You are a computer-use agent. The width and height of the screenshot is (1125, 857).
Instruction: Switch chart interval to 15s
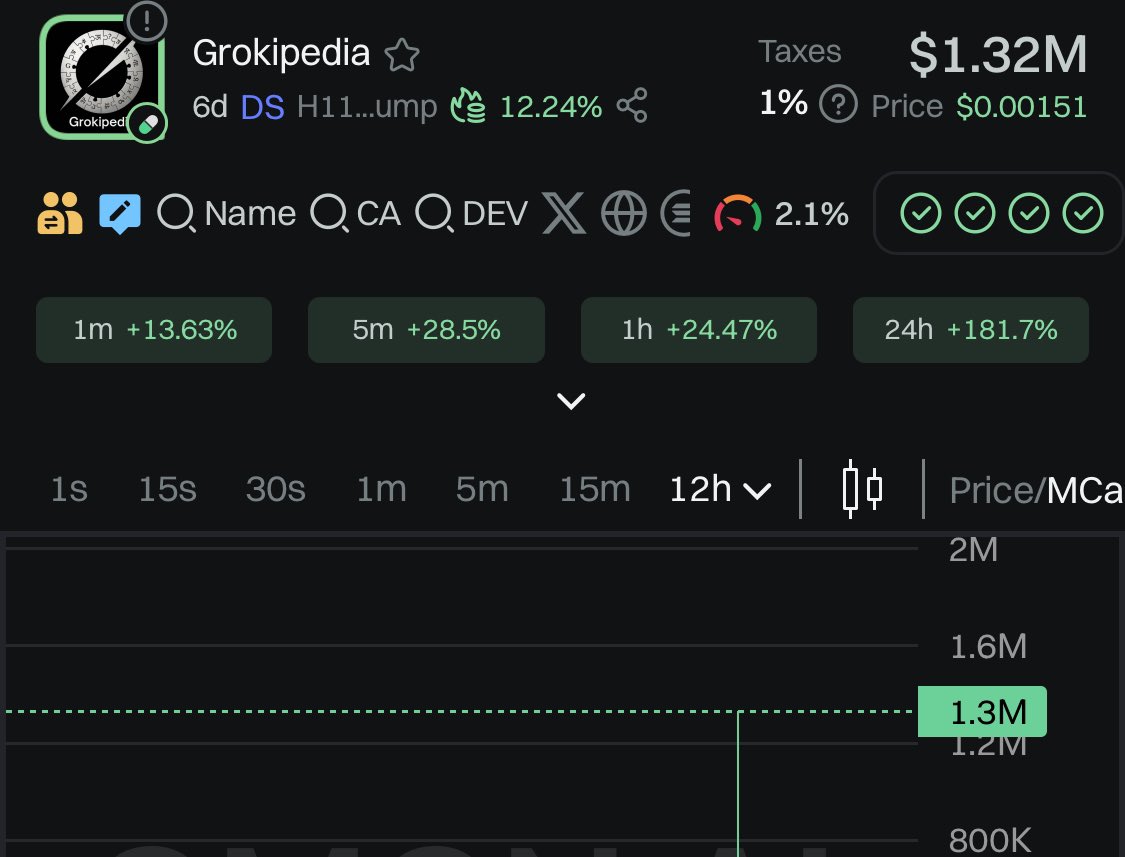(167, 490)
